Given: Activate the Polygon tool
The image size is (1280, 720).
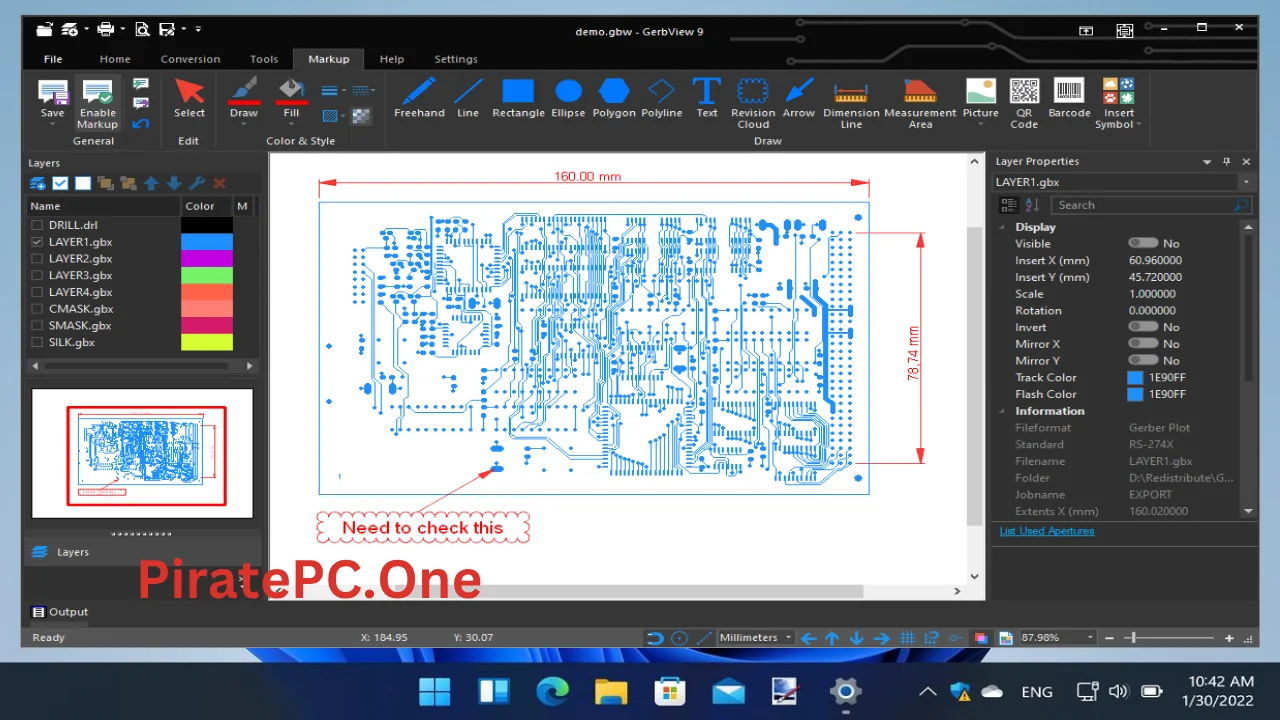Looking at the screenshot, I should 614,99.
